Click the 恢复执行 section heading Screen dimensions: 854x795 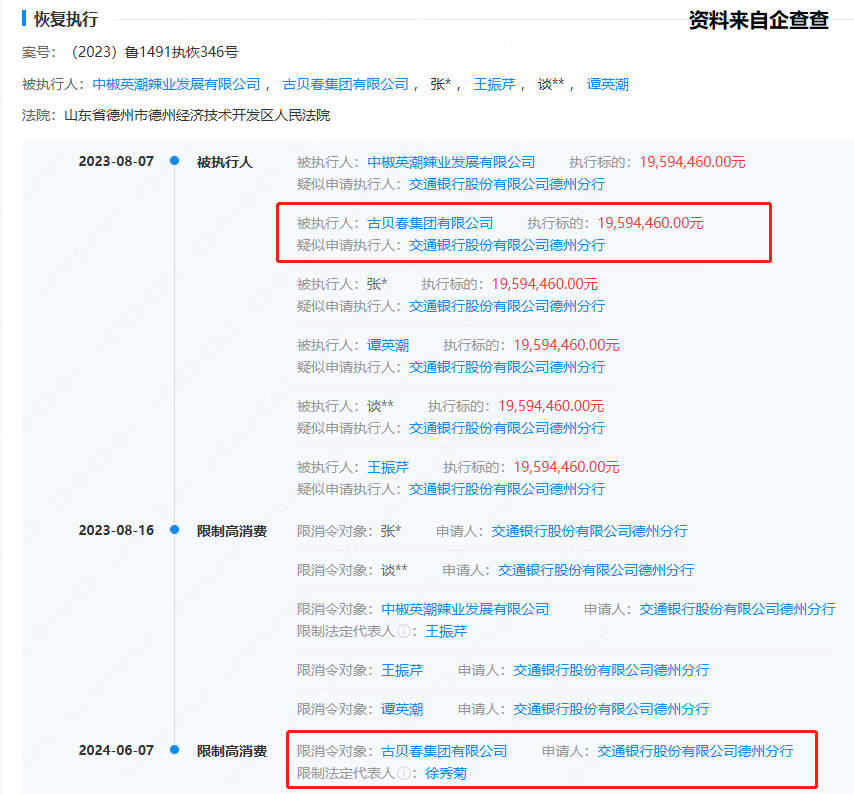pos(67,20)
